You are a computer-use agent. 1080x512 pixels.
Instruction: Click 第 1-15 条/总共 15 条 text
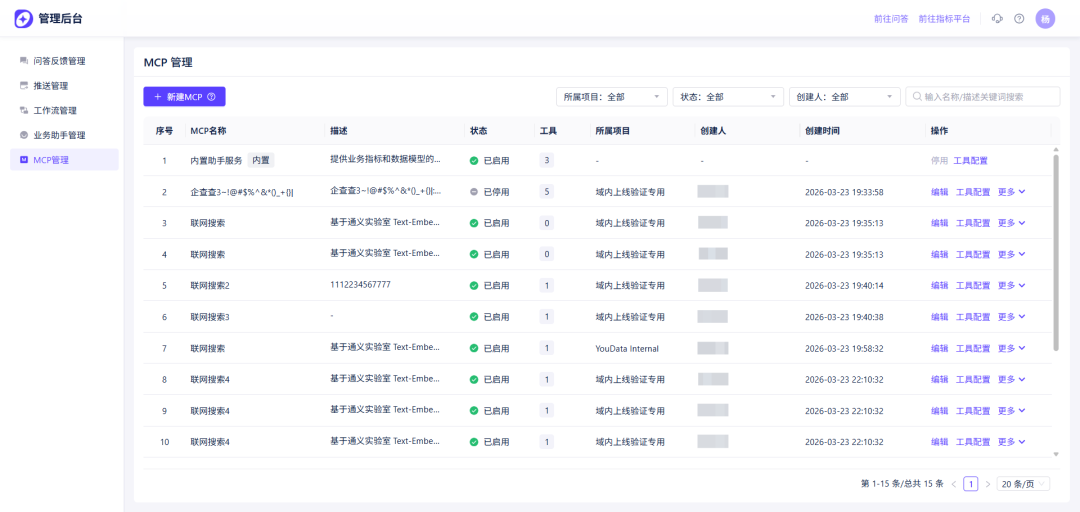click(x=902, y=484)
